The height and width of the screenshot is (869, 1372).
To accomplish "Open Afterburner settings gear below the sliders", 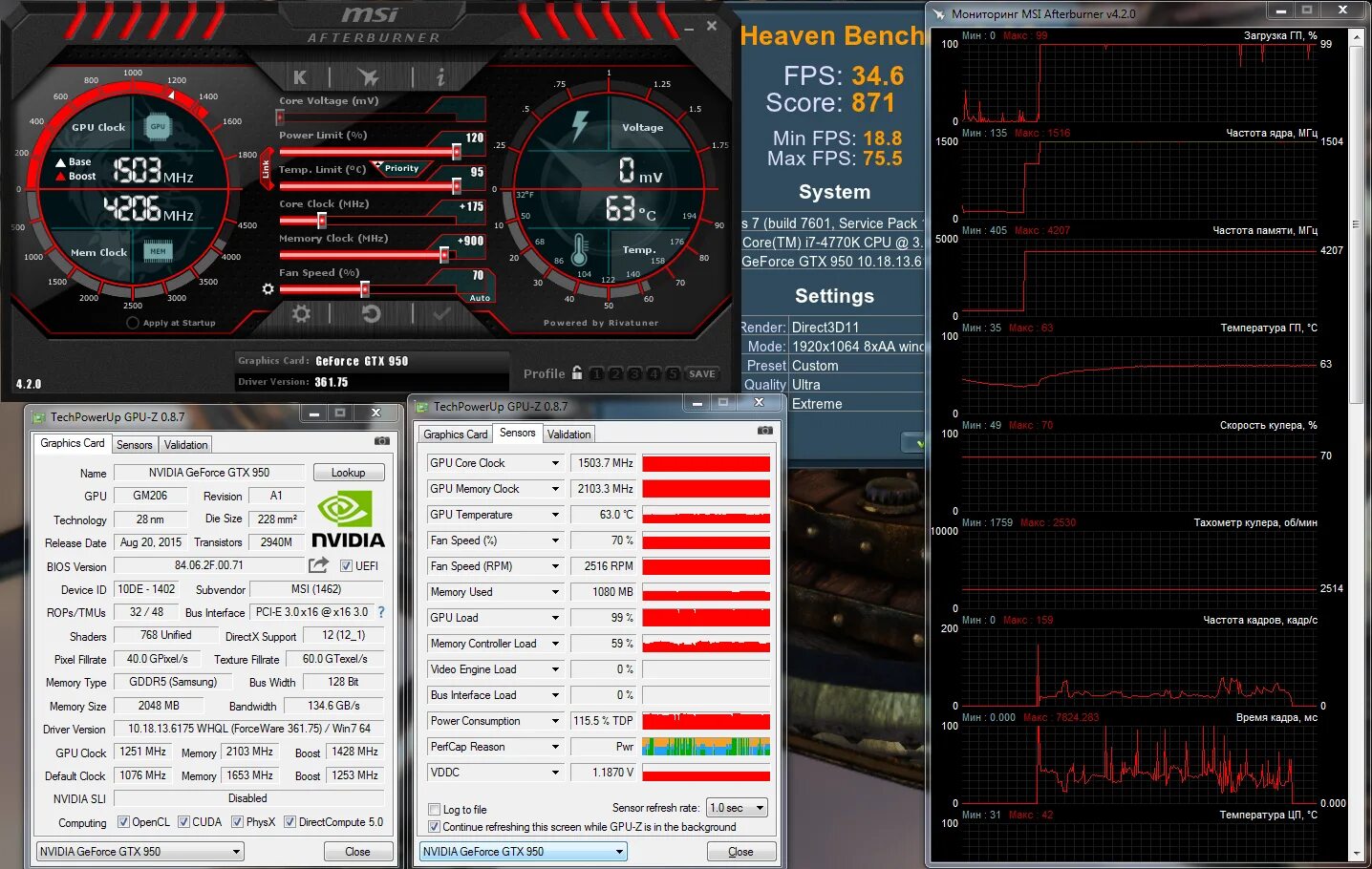I will [x=301, y=313].
